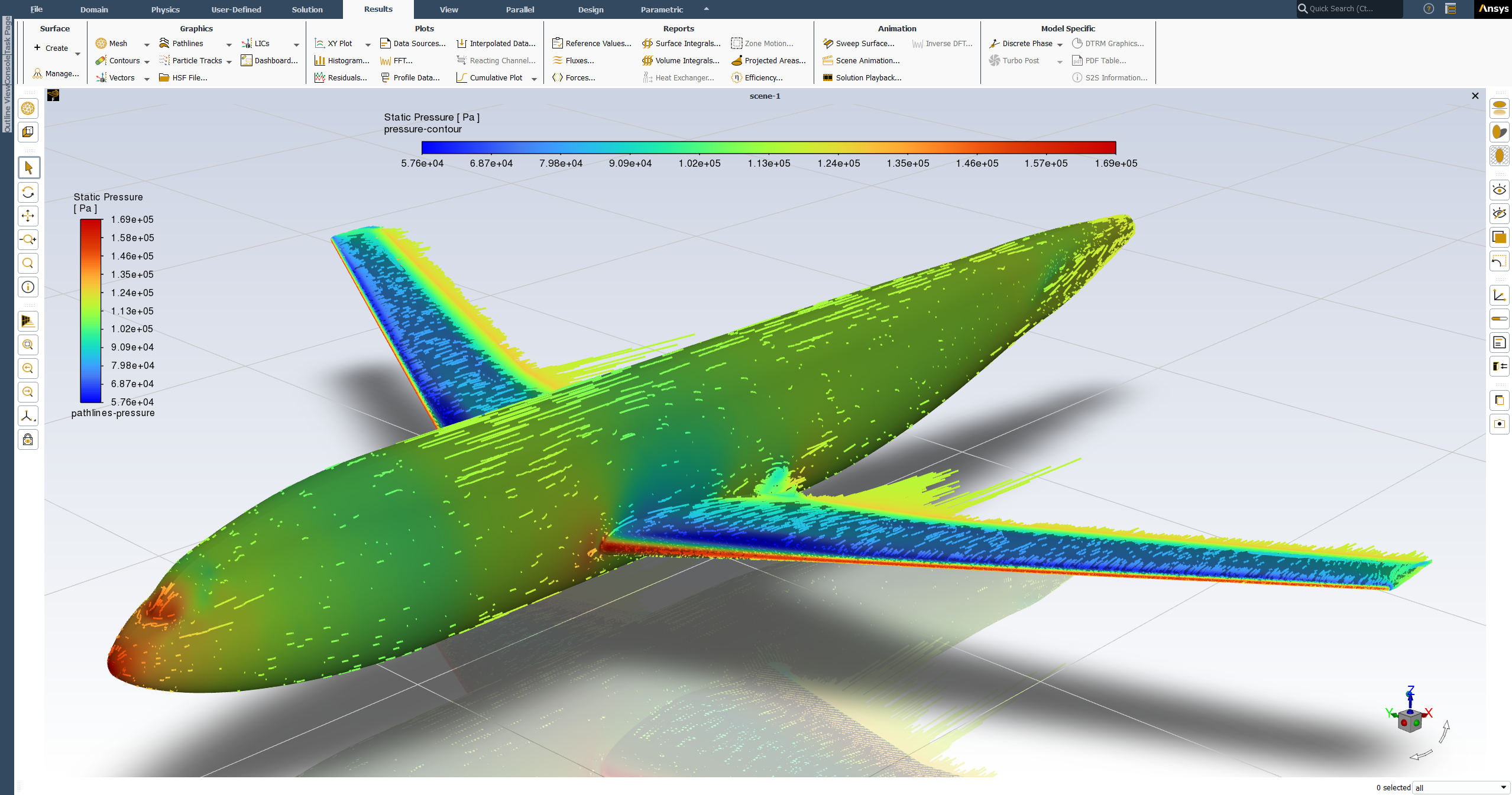Image resolution: width=1512 pixels, height=795 pixels.
Task: Click the Quick Search input field
Action: [x=1349, y=9]
